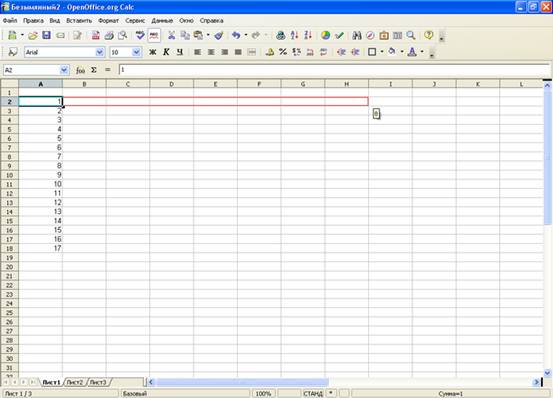Click the Undo arrow icon

[236, 35]
